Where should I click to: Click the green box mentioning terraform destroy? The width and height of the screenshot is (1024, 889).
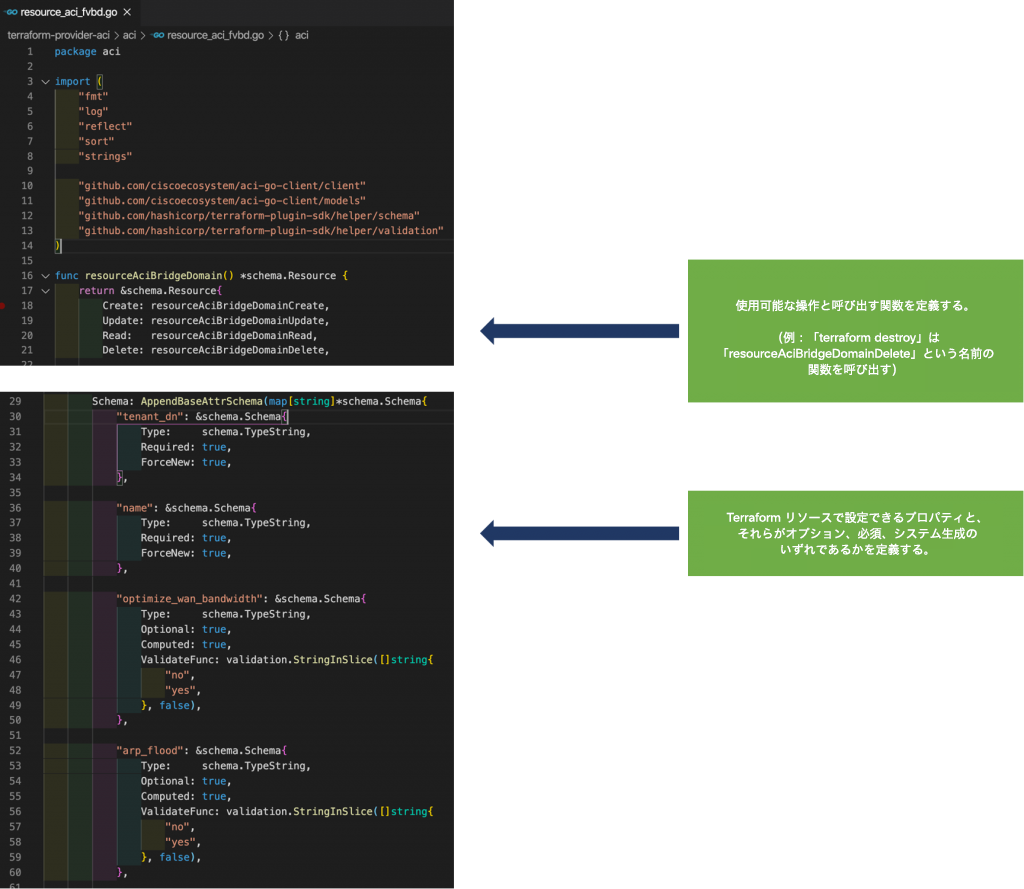click(854, 331)
